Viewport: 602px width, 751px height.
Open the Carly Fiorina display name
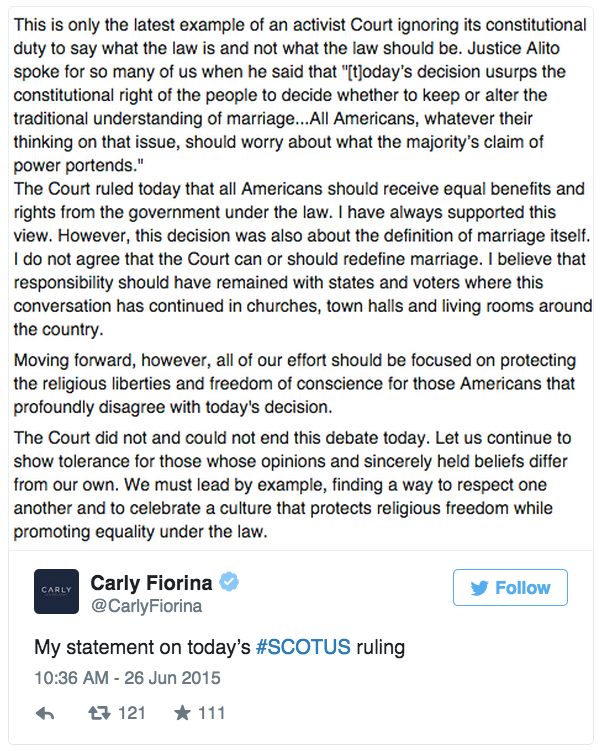(x=151, y=583)
